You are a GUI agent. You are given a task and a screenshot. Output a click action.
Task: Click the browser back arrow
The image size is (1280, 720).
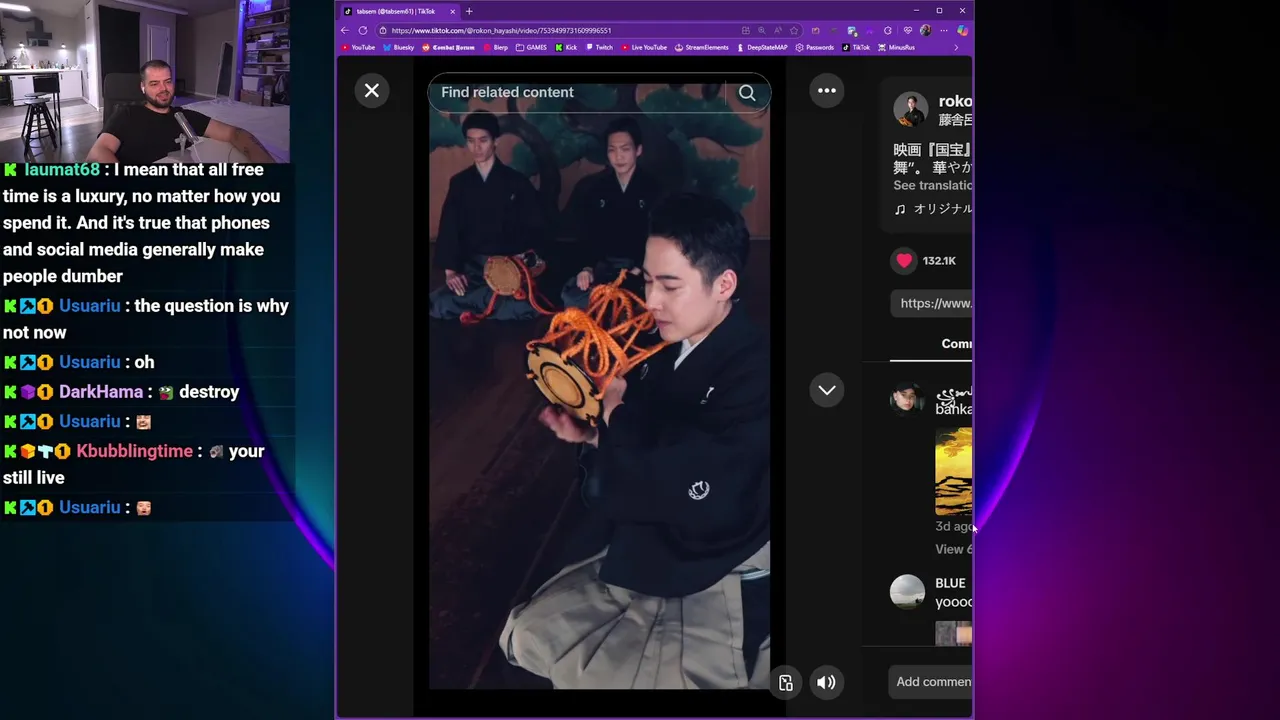345,31
